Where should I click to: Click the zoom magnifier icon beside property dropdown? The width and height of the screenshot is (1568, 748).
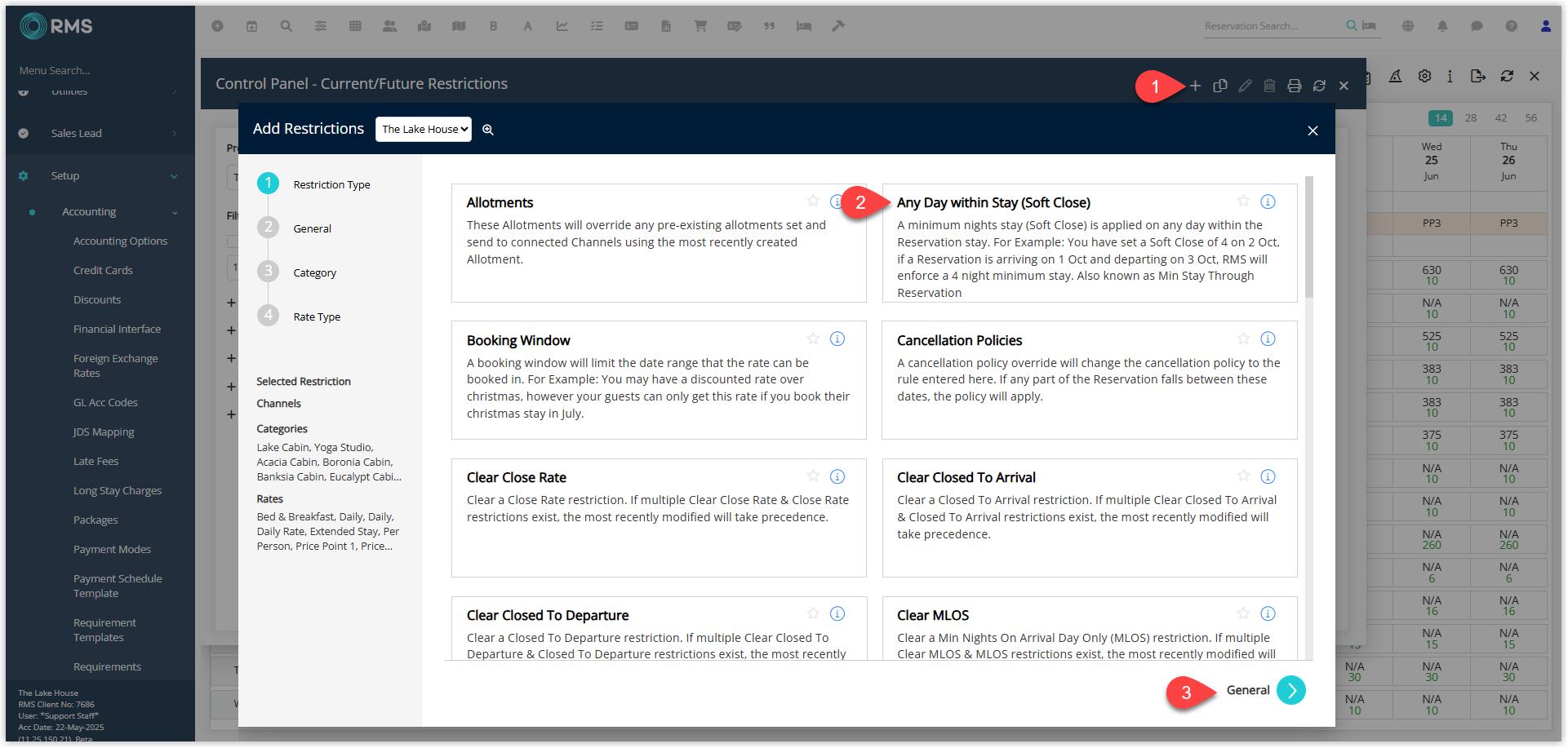pyautogui.click(x=488, y=130)
